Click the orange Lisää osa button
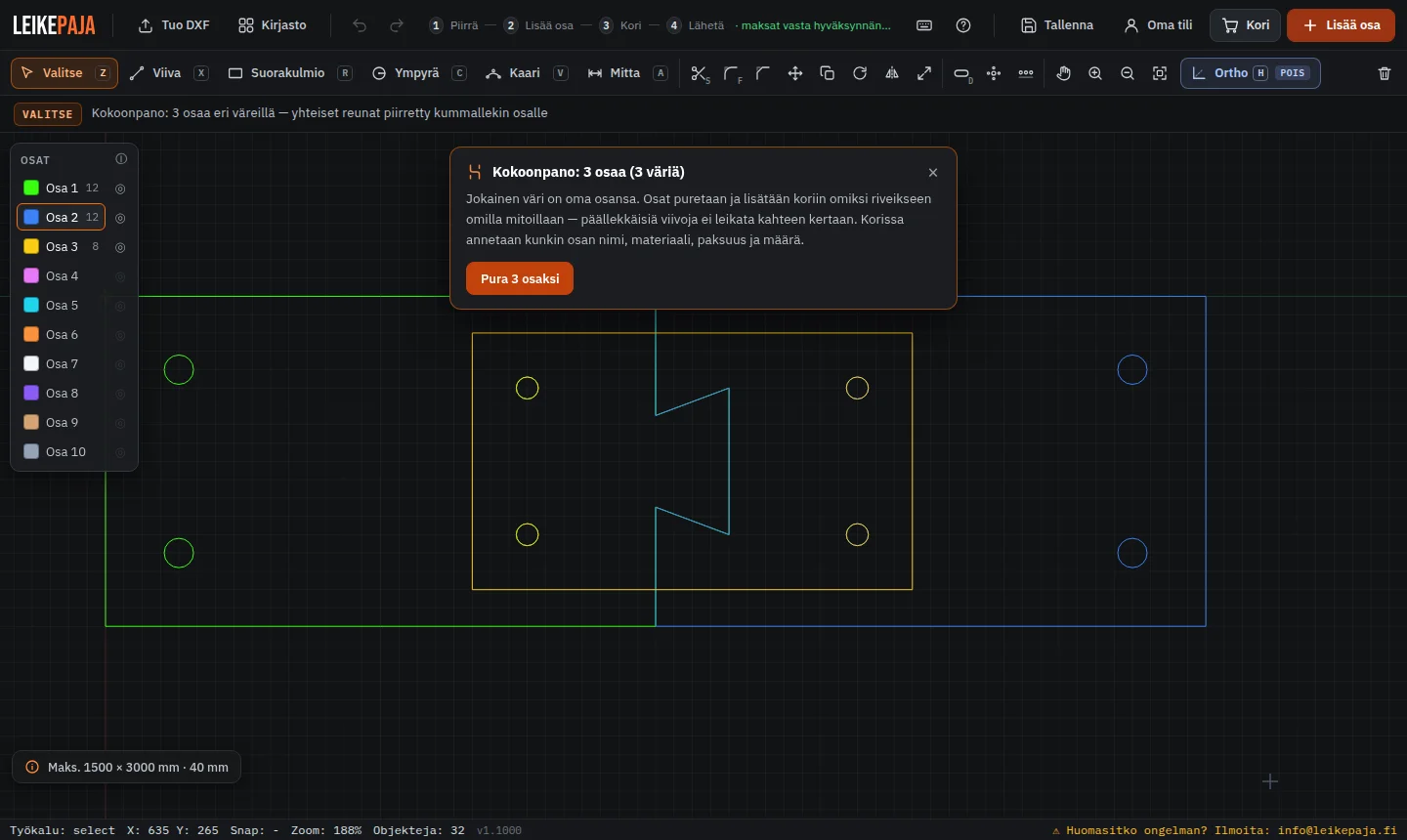1407x840 pixels. click(1341, 25)
